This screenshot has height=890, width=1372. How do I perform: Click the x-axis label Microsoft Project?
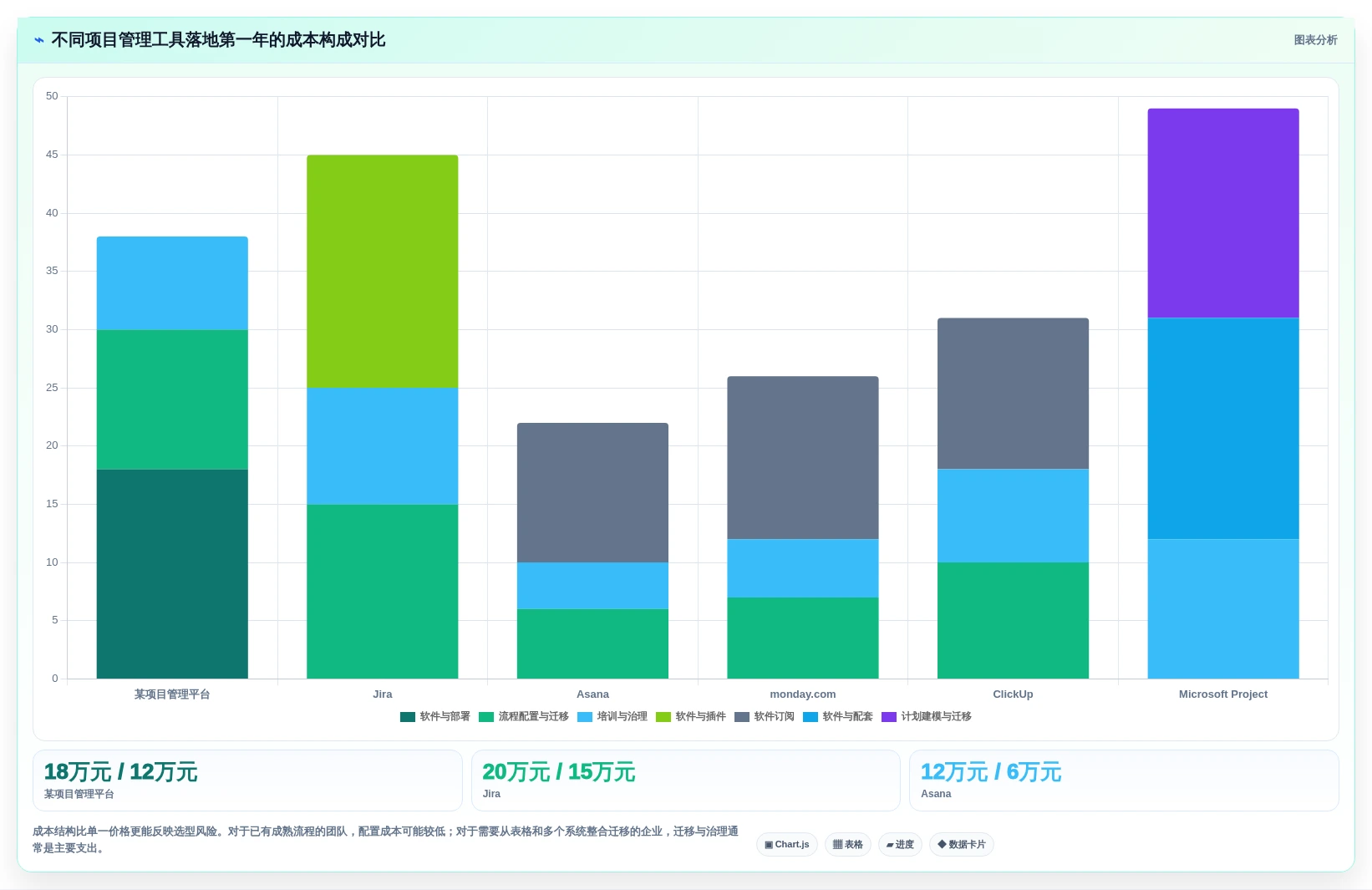coord(1223,694)
